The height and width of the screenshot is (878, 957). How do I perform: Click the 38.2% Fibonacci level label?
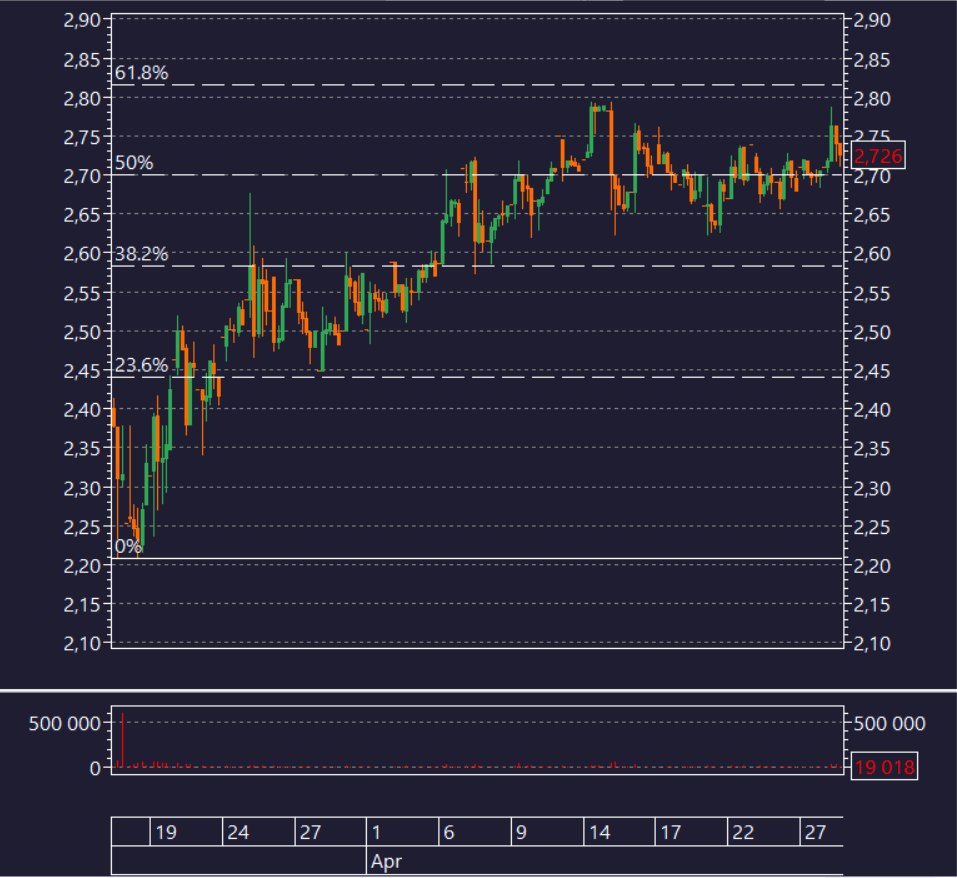click(x=141, y=254)
